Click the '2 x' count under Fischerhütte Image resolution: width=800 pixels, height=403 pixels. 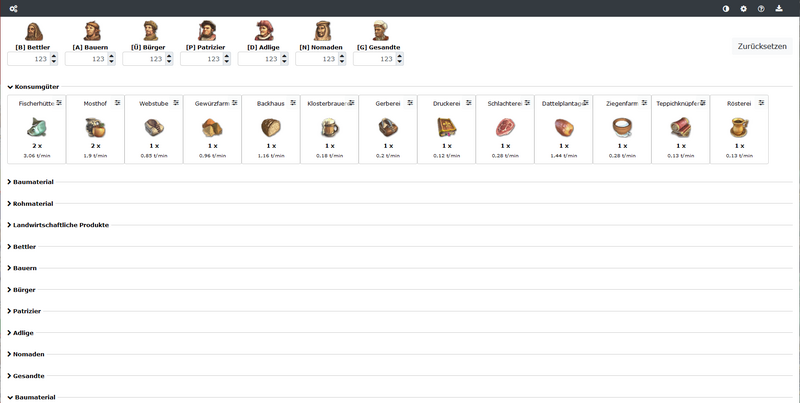pos(36,146)
